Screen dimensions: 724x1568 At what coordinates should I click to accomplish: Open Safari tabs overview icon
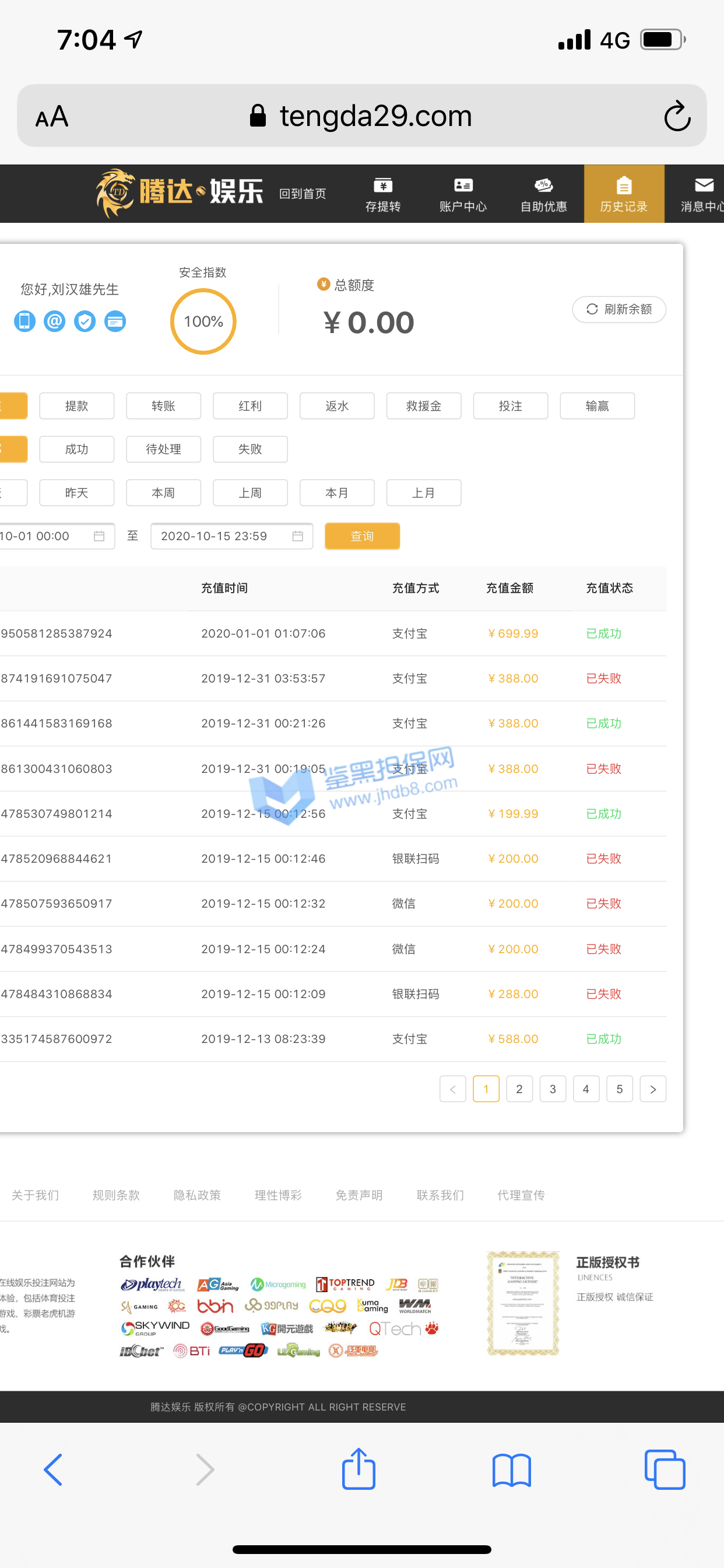coord(665,1470)
